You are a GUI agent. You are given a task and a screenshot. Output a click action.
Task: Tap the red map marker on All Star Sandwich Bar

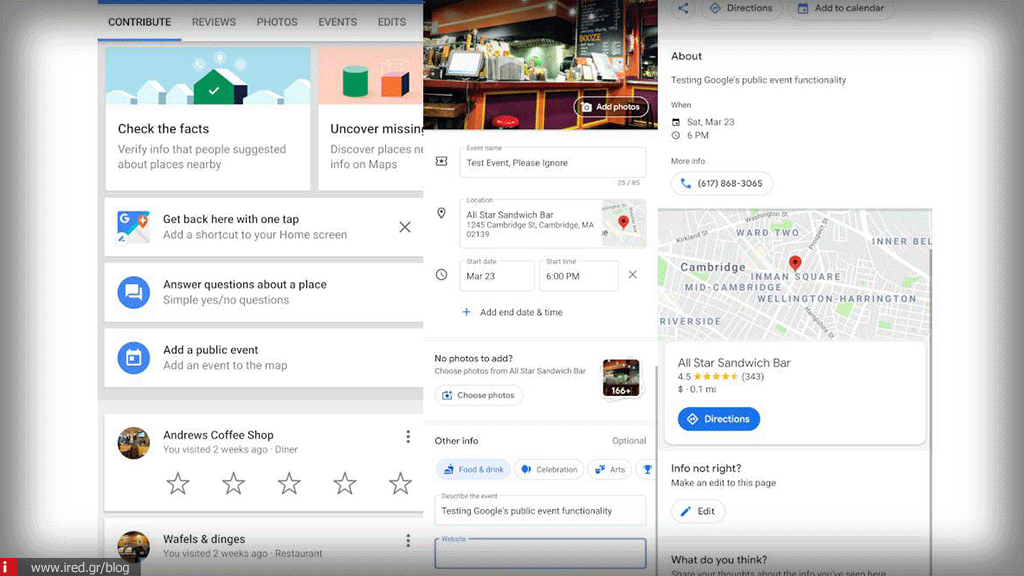(x=795, y=263)
